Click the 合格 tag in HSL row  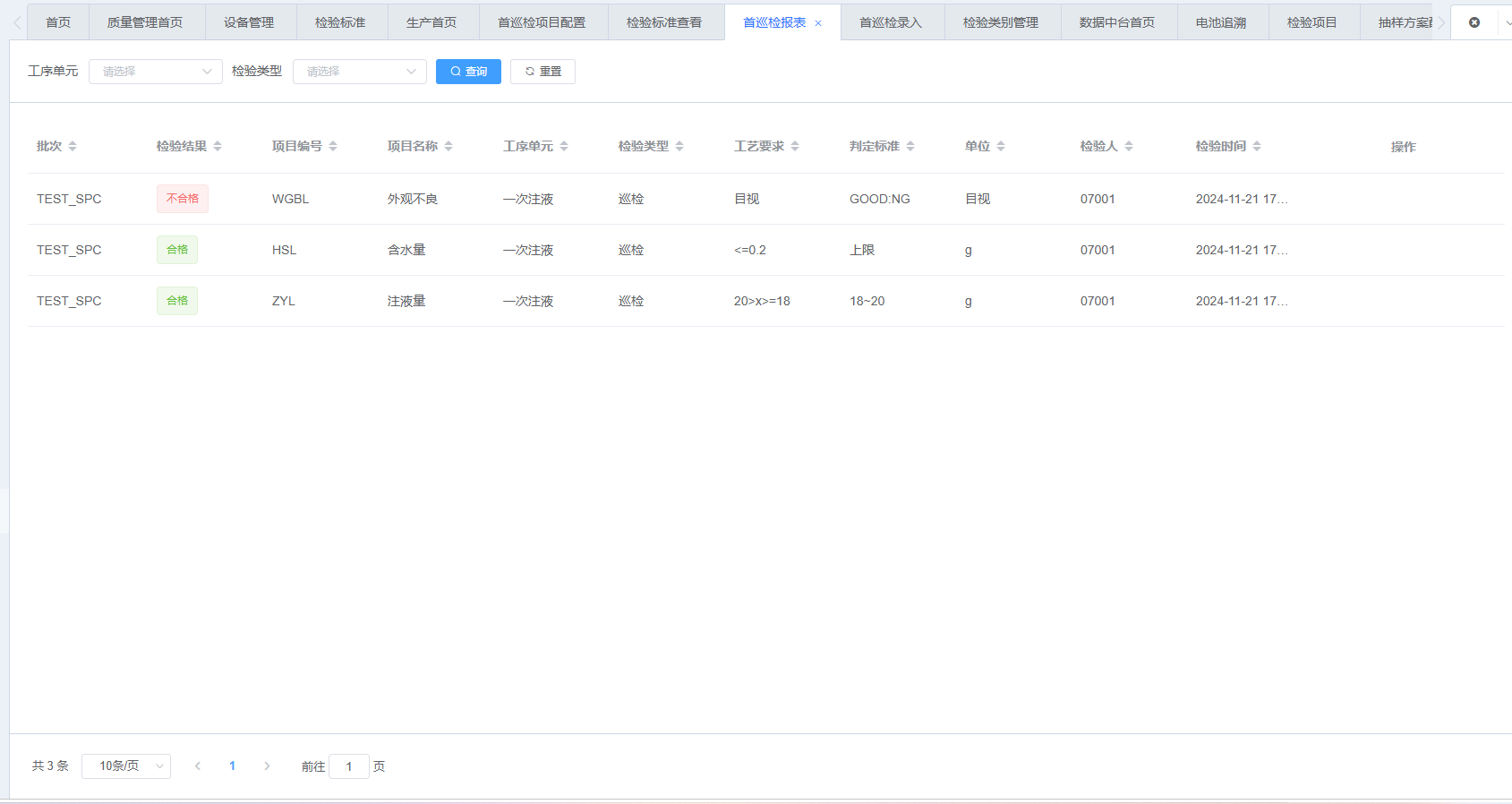177,250
